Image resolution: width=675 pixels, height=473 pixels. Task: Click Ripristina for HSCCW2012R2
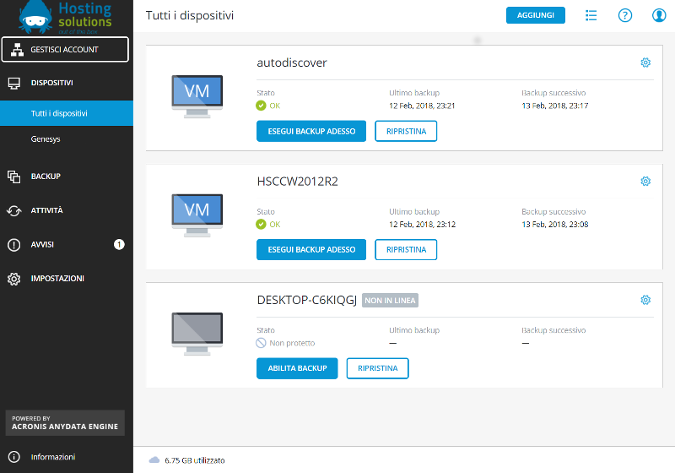click(406, 250)
